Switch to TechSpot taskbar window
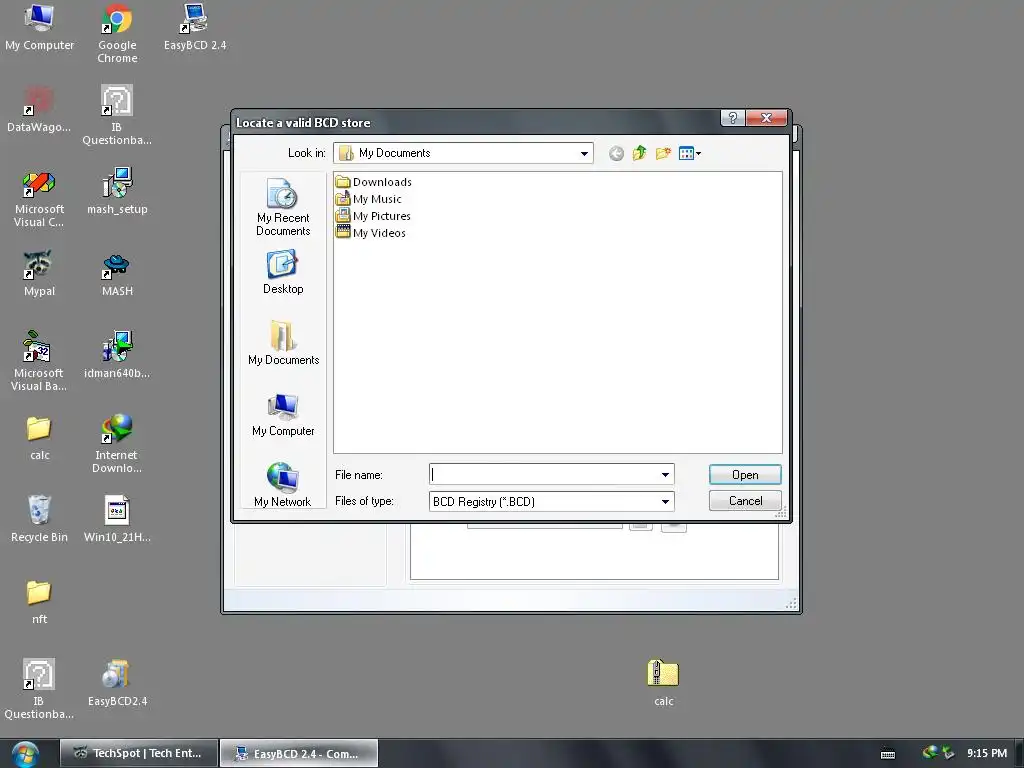The width and height of the screenshot is (1024, 768). (x=139, y=753)
